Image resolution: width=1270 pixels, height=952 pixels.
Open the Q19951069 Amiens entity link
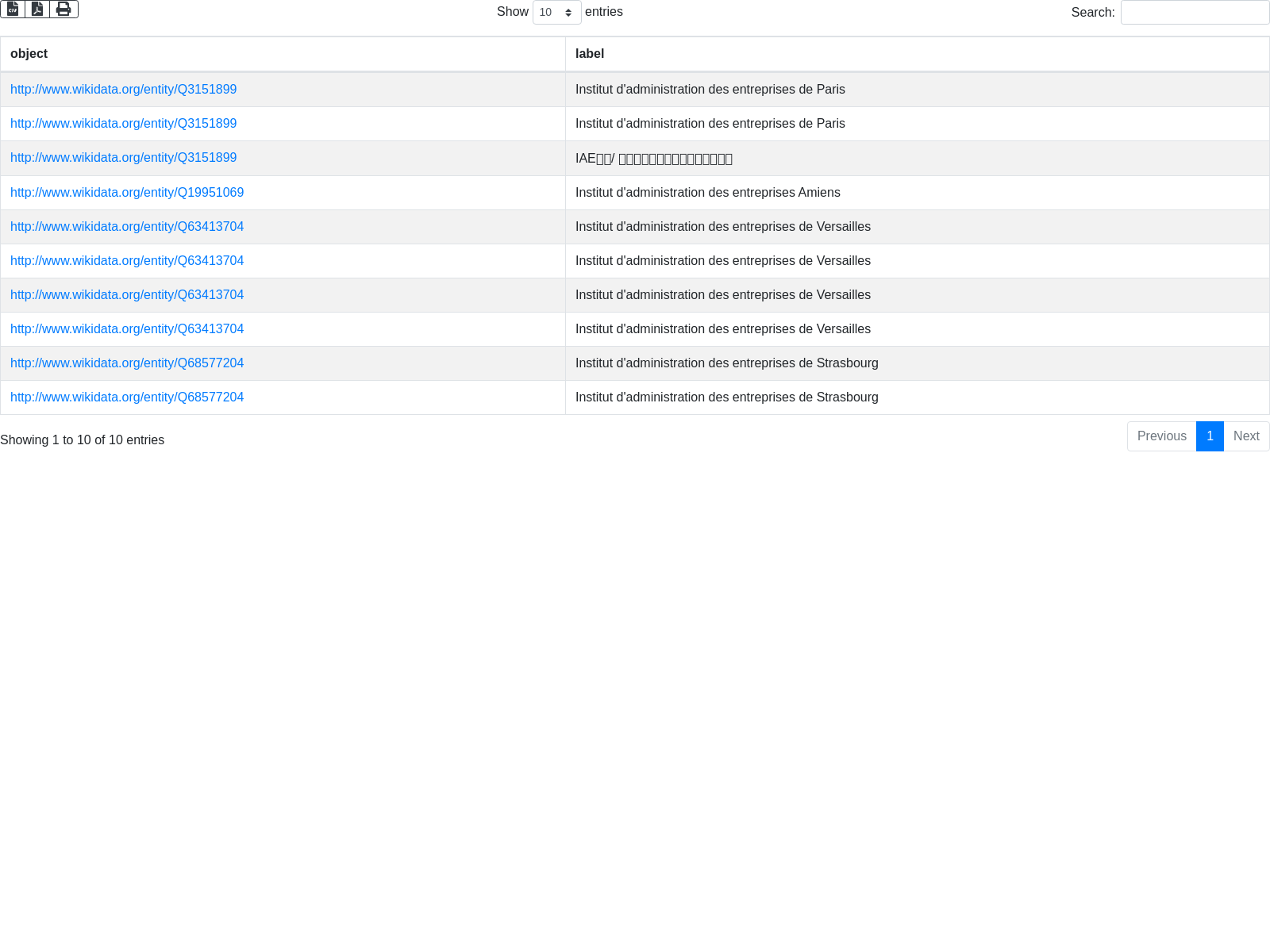coord(127,193)
